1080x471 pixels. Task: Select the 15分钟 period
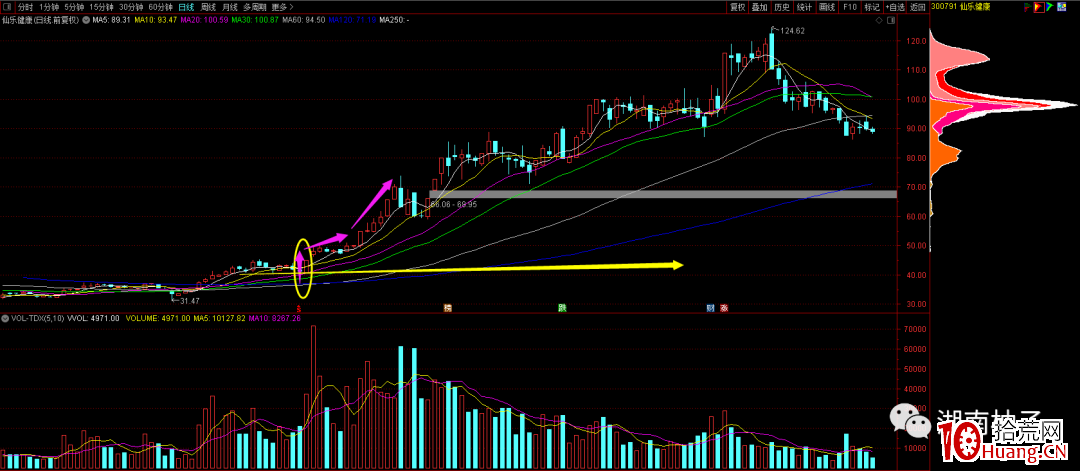(101, 7)
